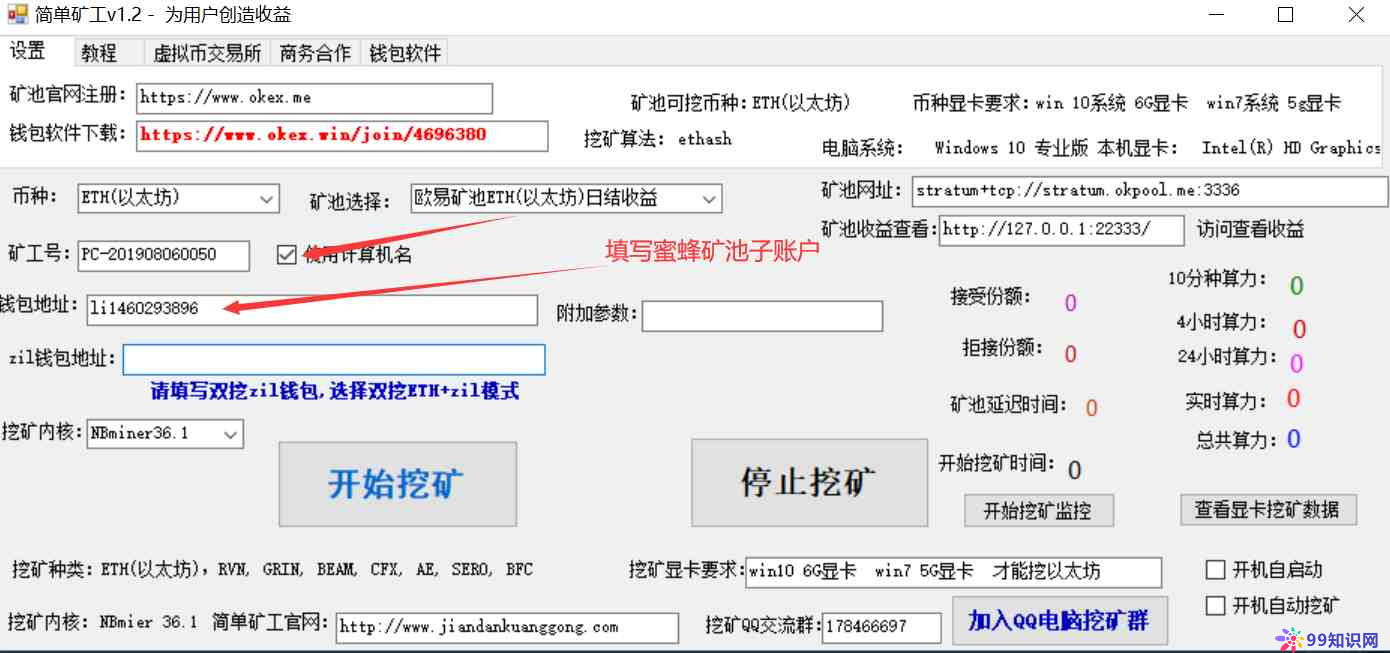
Task: Click the 挖矿算法: ethash text
Action: tap(658, 139)
